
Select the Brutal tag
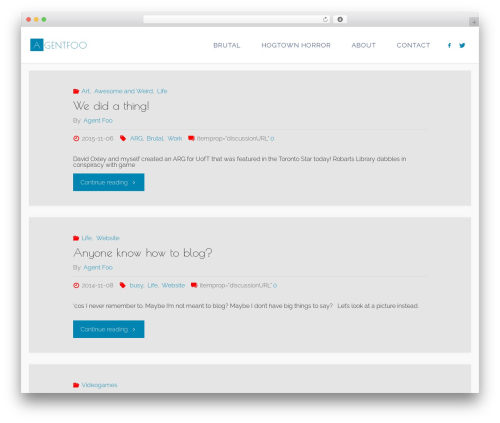coord(155,138)
